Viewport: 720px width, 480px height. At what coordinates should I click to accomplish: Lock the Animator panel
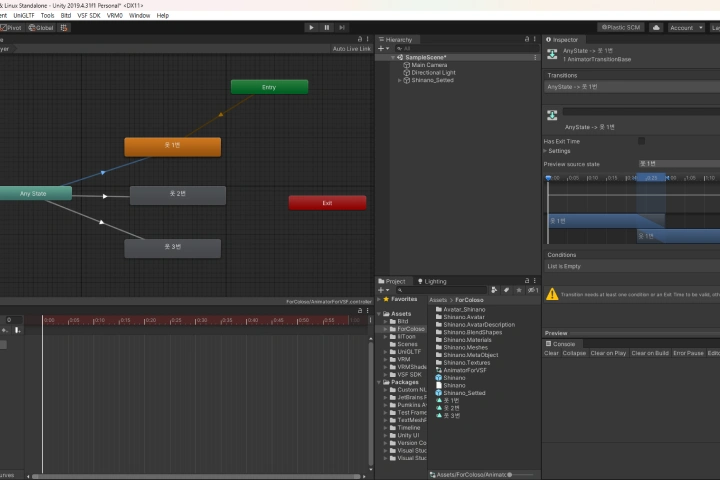[x=360, y=39]
